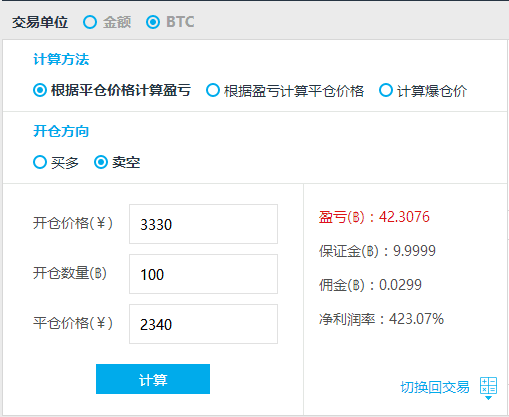Click the blue 计算 button
The height and width of the screenshot is (417, 509).
[x=153, y=379]
